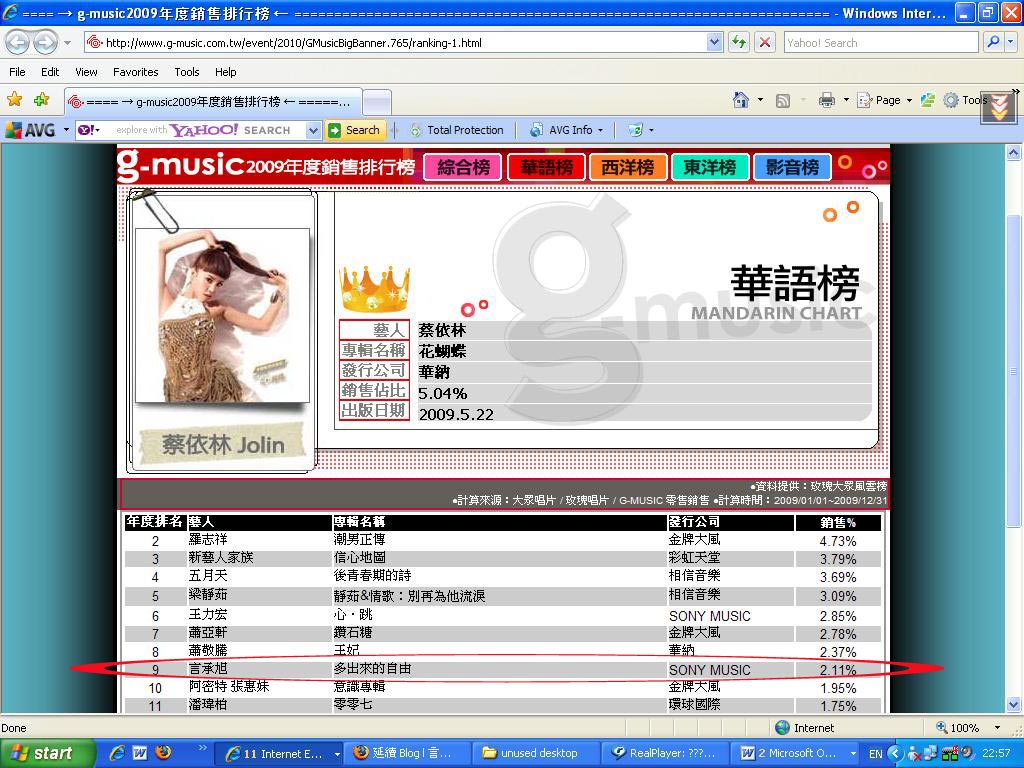Open Total Protection in AVG toolbar
This screenshot has height=768, width=1024.
pyautogui.click(x=457, y=130)
